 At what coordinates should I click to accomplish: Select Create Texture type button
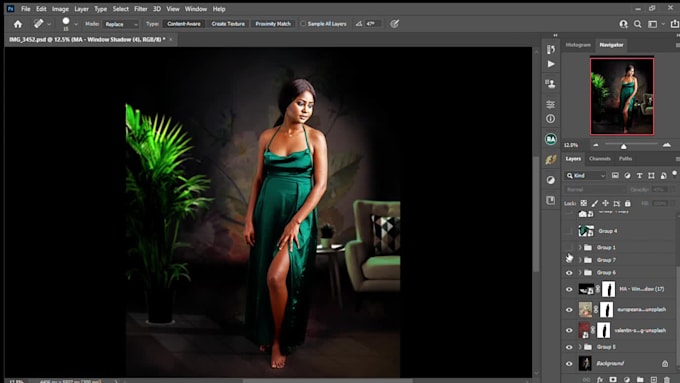point(228,24)
